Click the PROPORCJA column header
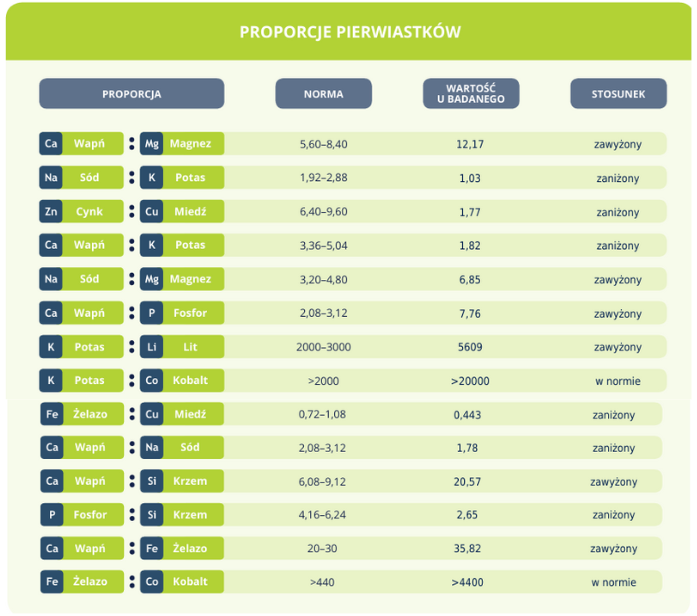Viewport: 697px width, 616px height. click(131, 94)
